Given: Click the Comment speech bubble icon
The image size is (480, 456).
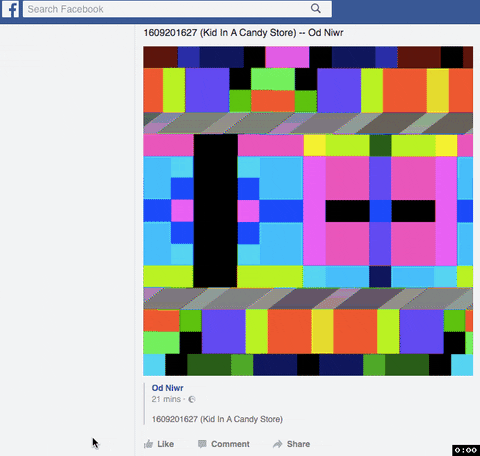Looking at the screenshot, I should [202, 444].
